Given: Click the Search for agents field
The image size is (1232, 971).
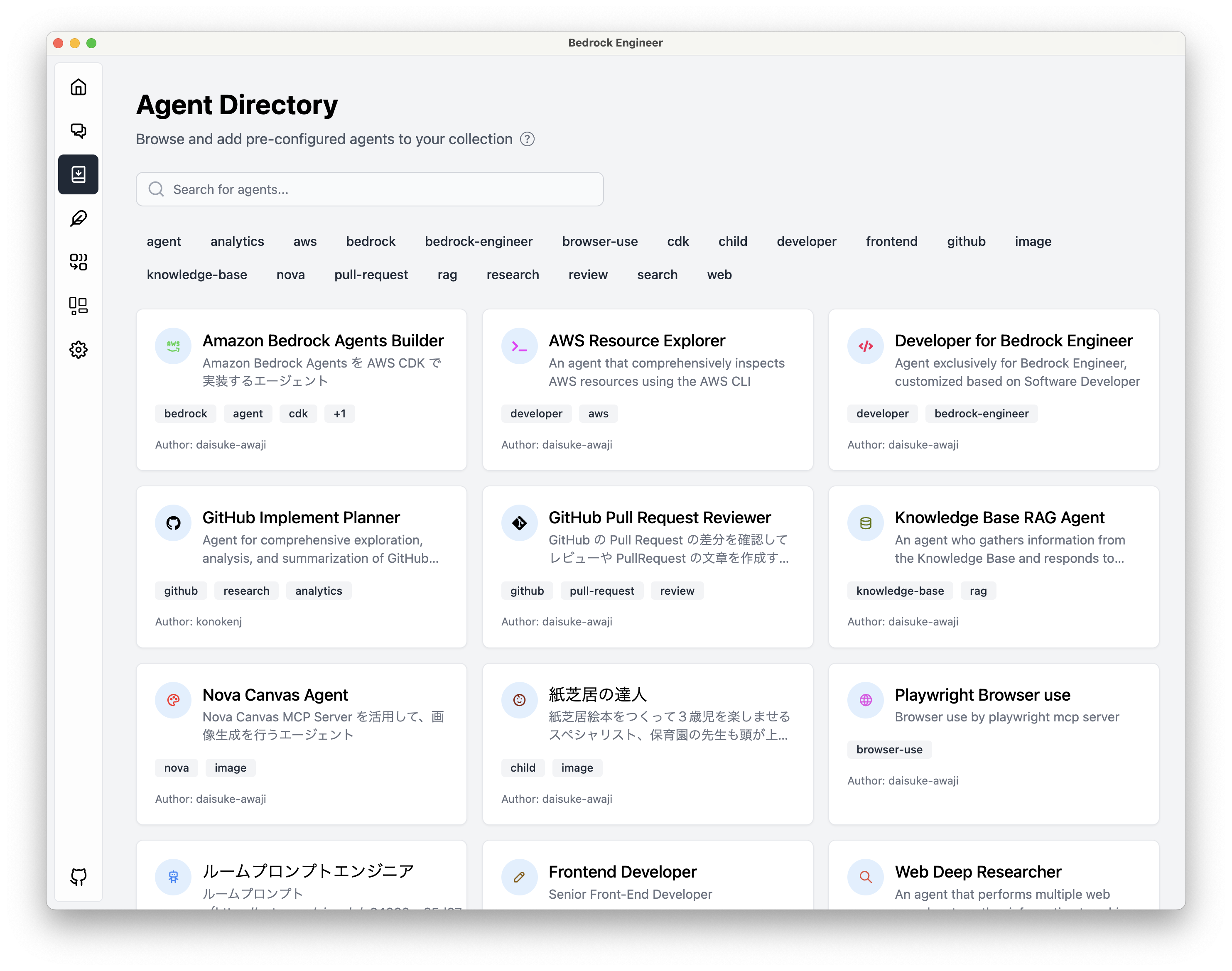Looking at the screenshot, I should click(x=370, y=189).
